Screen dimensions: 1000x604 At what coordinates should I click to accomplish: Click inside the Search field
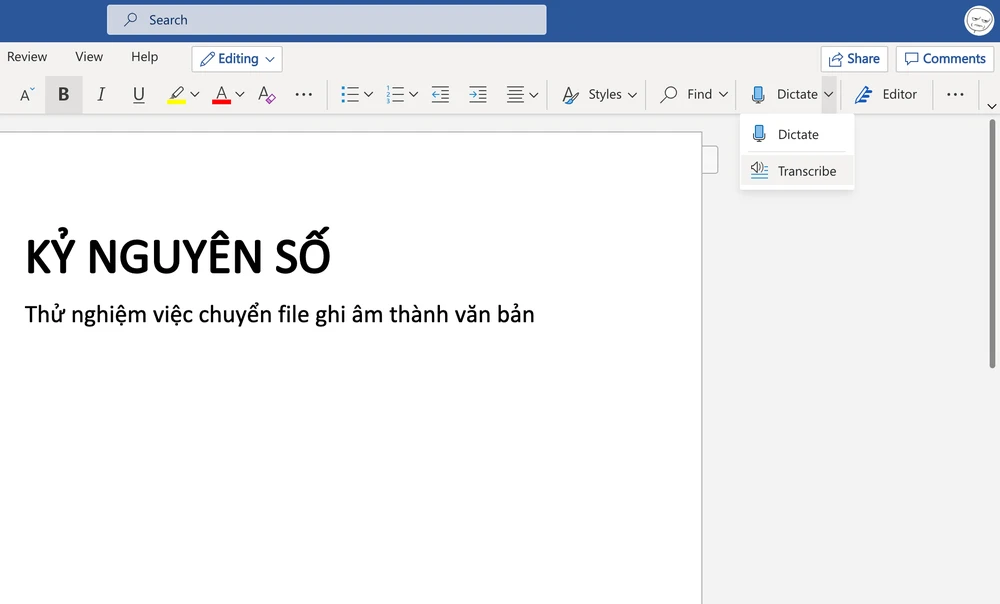326,19
